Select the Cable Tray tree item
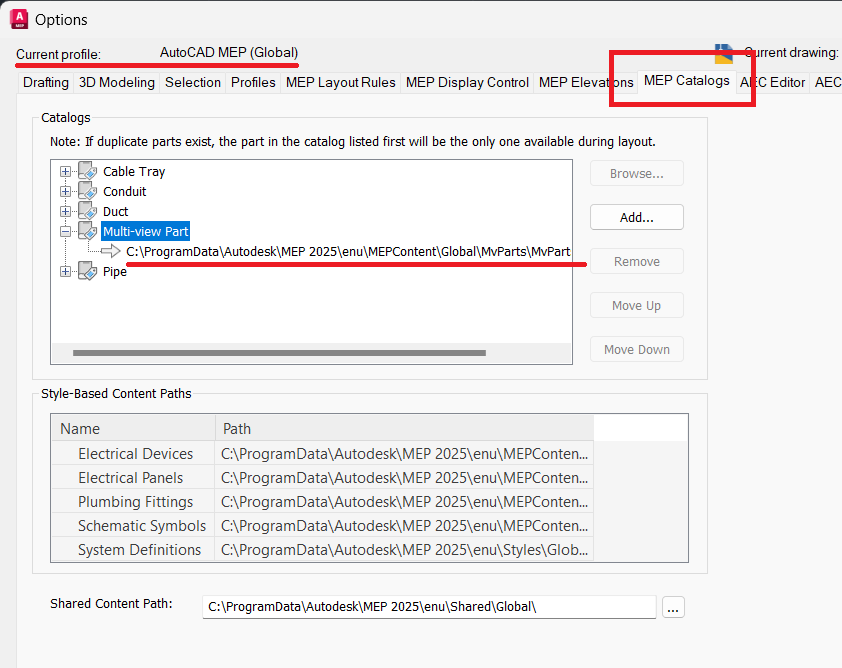Viewport: 842px width, 668px height. [x=134, y=171]
